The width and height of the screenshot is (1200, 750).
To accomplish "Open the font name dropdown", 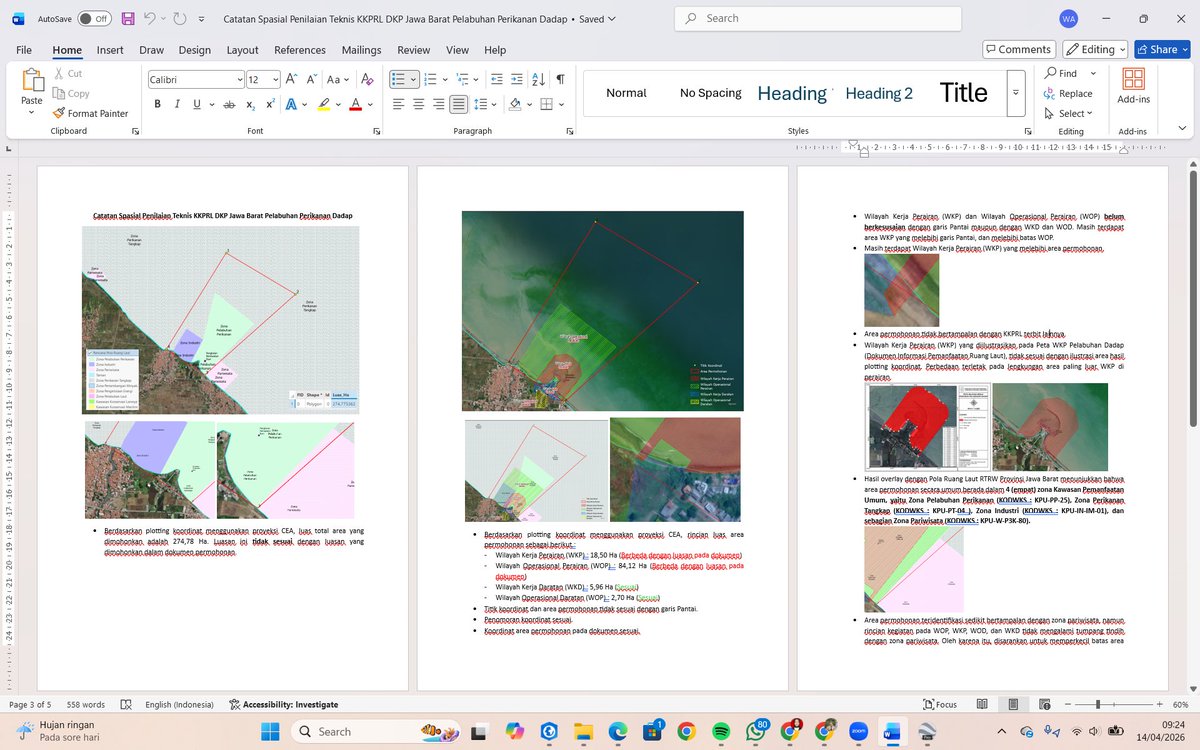I will (239, 79).
